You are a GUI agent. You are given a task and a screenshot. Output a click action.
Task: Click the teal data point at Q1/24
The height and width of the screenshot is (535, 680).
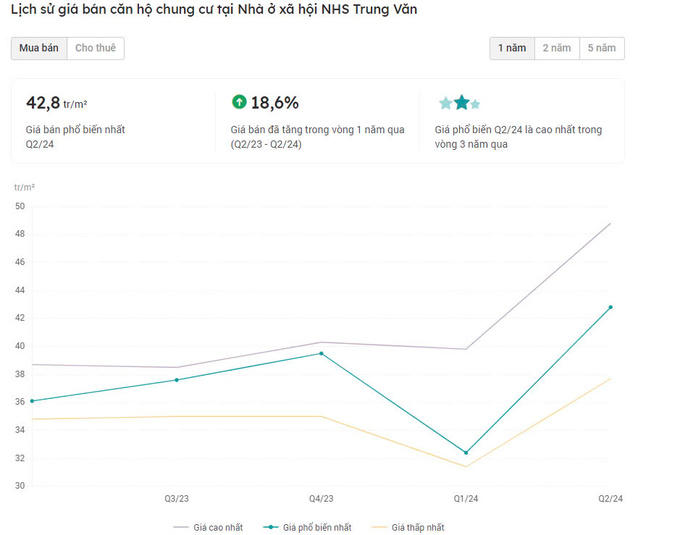(x=465, y=453)
